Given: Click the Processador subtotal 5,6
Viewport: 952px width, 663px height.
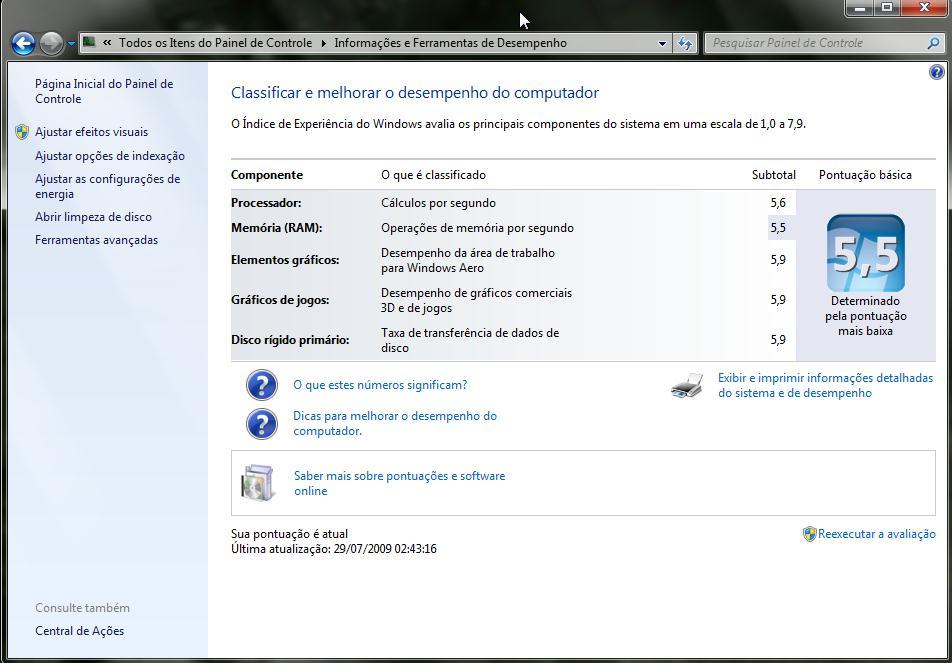Looking at the screenshot, I should 778,203.
